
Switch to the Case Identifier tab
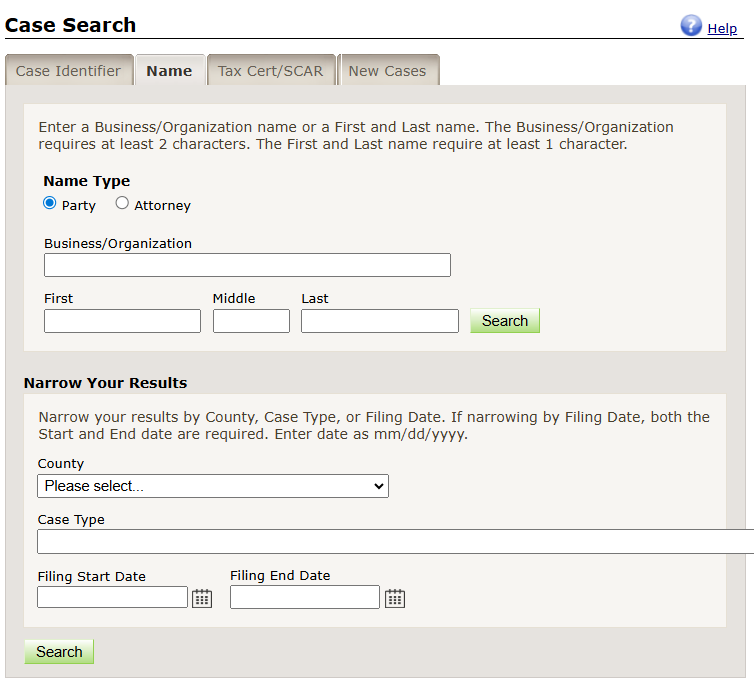69,71
